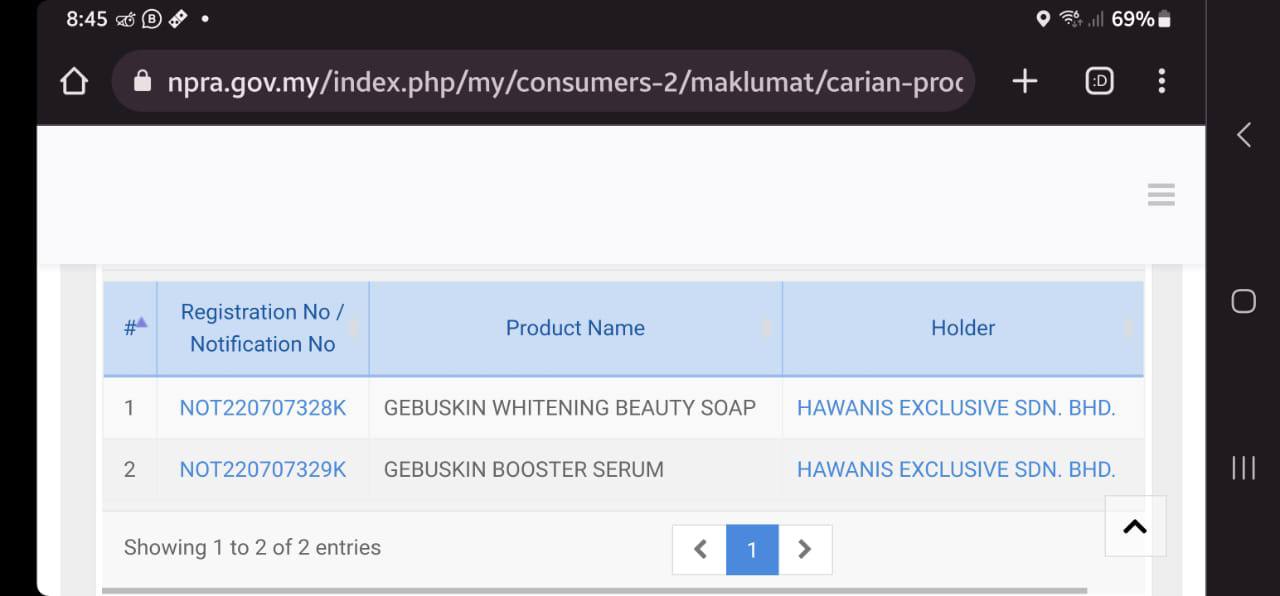
Task: Open a new tab with plus icon
Action: pos(1025,81)
